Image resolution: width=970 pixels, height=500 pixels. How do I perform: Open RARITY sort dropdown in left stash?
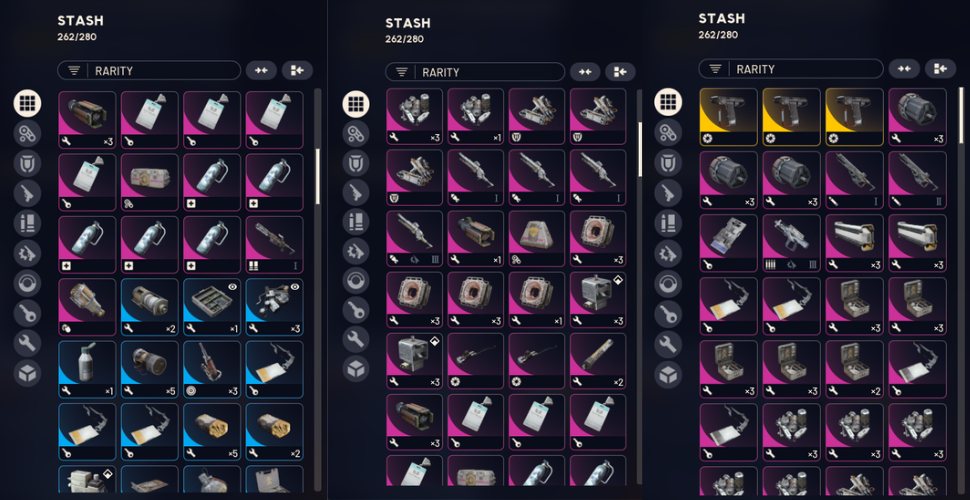click(x=149, y=71)
